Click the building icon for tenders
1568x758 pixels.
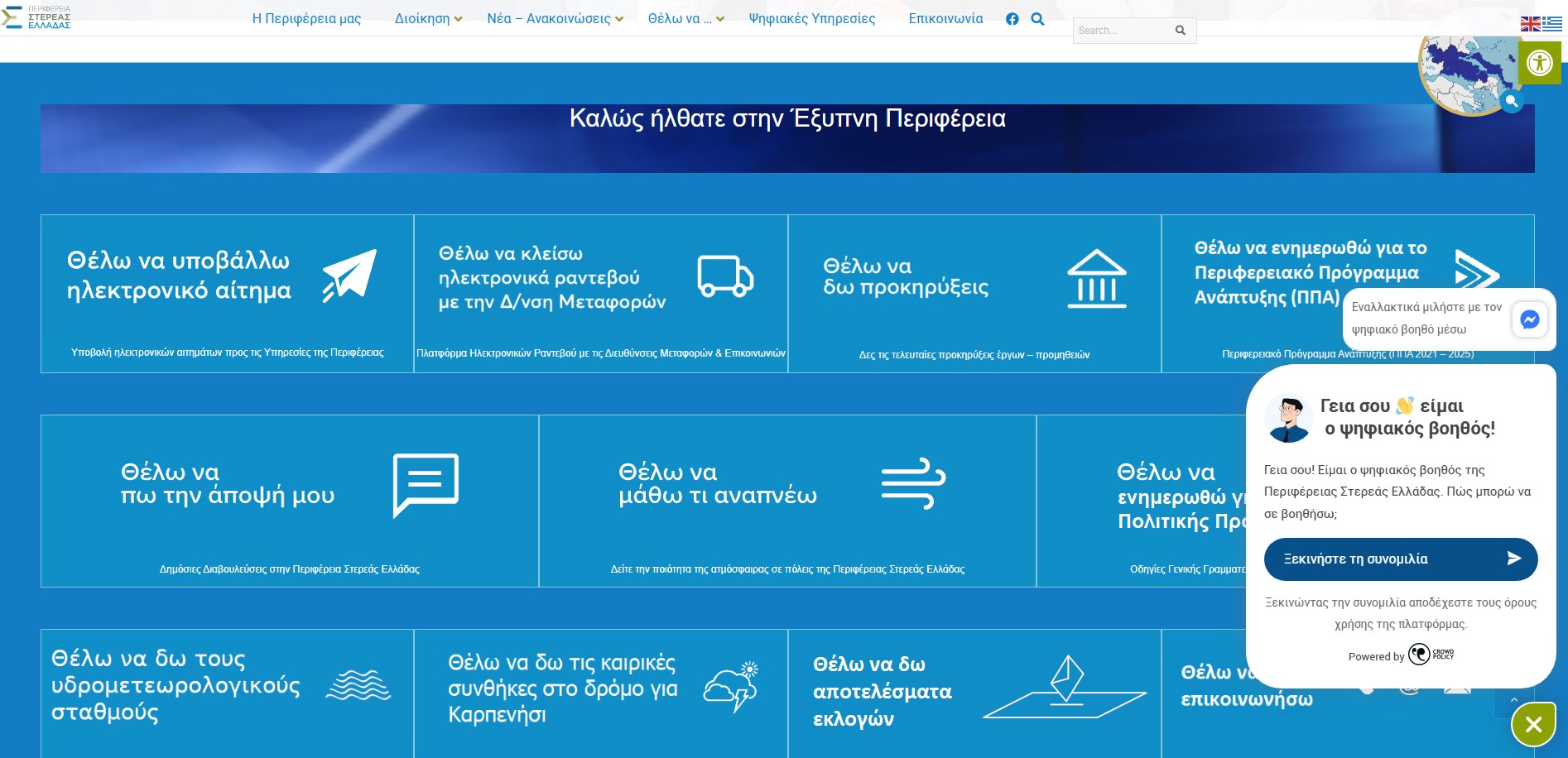(1096, 279)
